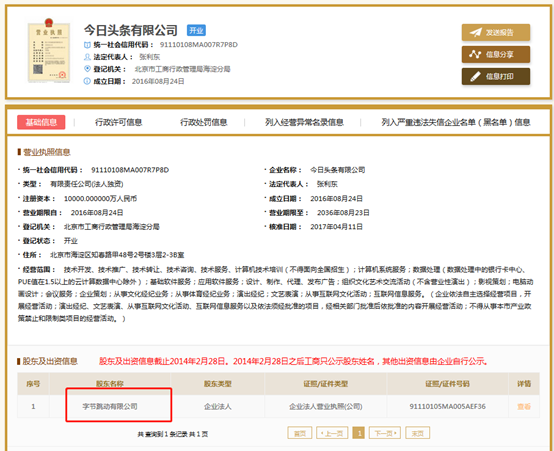Click the 发送报告 button

tap(496, 33)
